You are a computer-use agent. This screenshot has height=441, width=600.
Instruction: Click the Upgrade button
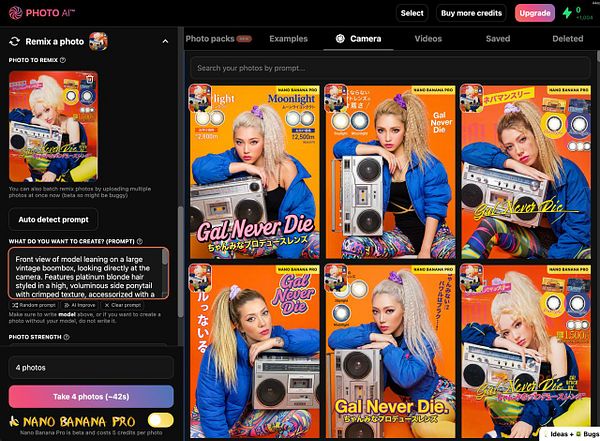click(x=535, y=13)
